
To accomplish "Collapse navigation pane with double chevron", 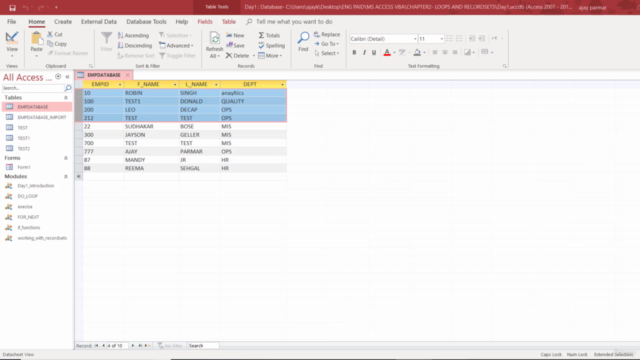I will point(67,77).
